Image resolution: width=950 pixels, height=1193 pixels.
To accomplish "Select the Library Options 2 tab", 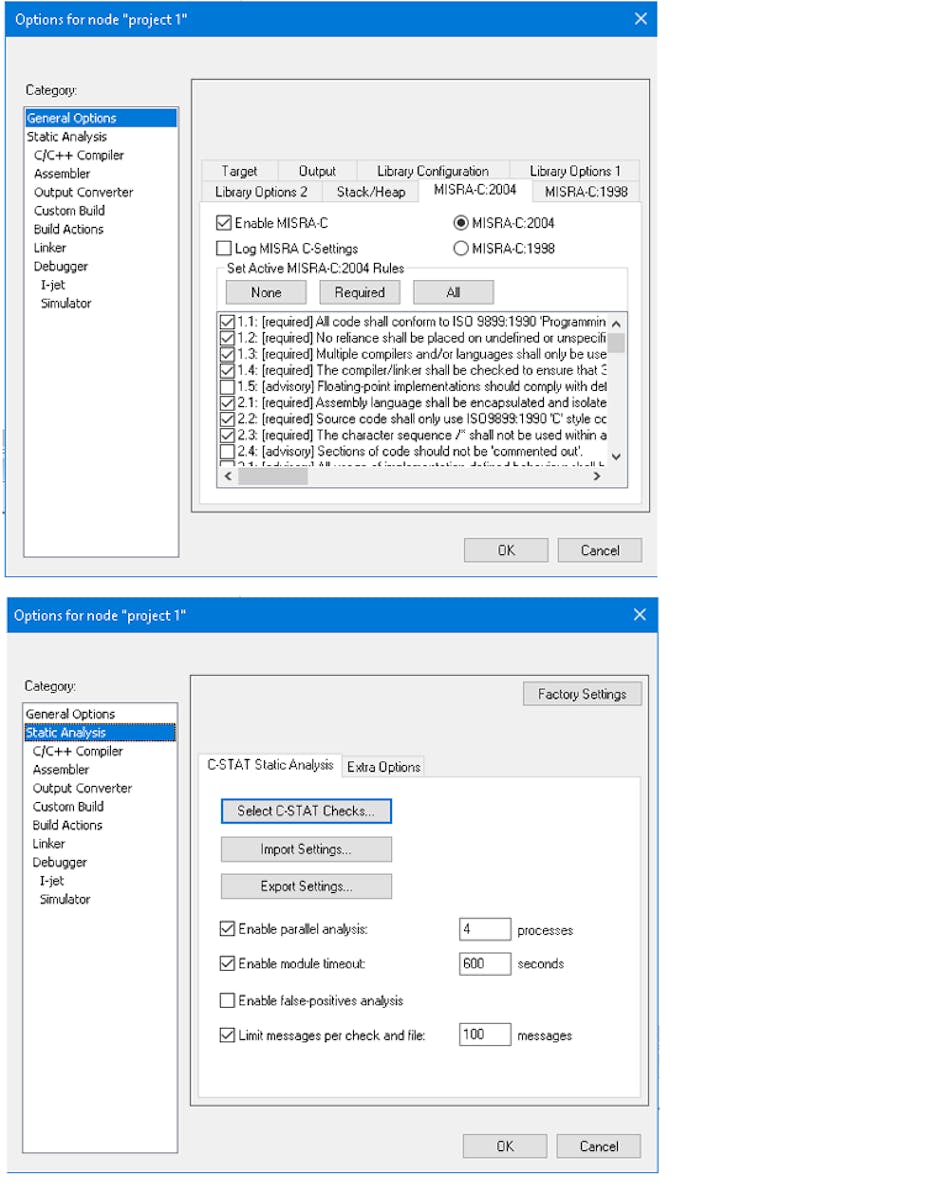I will [260, 191].
